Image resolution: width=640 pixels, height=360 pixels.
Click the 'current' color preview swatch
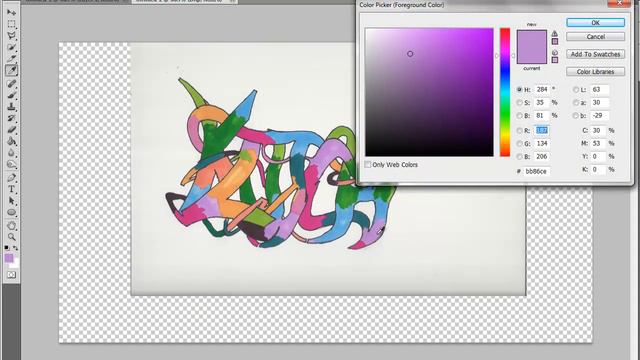tap(532, 55)
